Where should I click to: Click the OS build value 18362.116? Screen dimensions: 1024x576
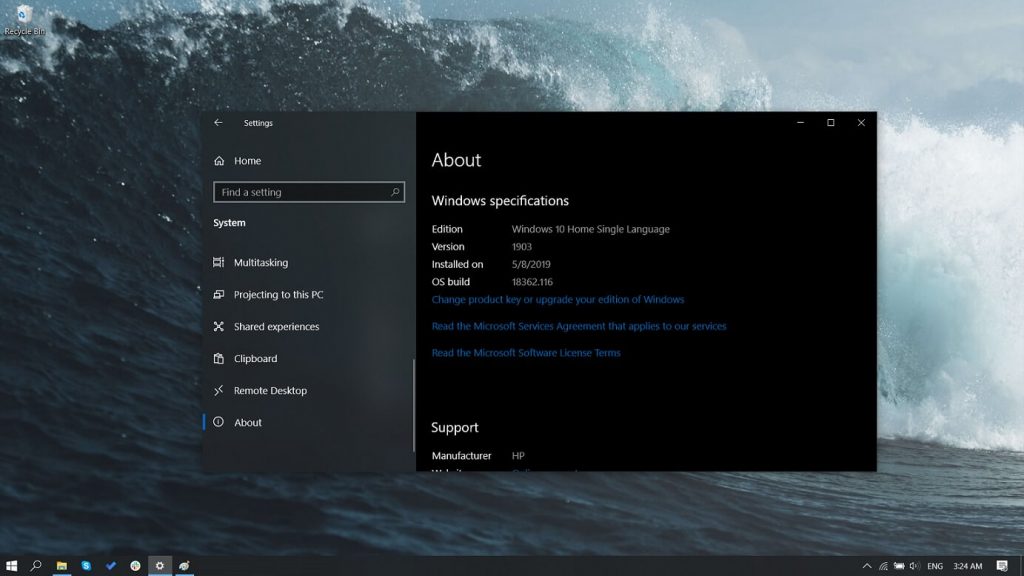point(532,282)
